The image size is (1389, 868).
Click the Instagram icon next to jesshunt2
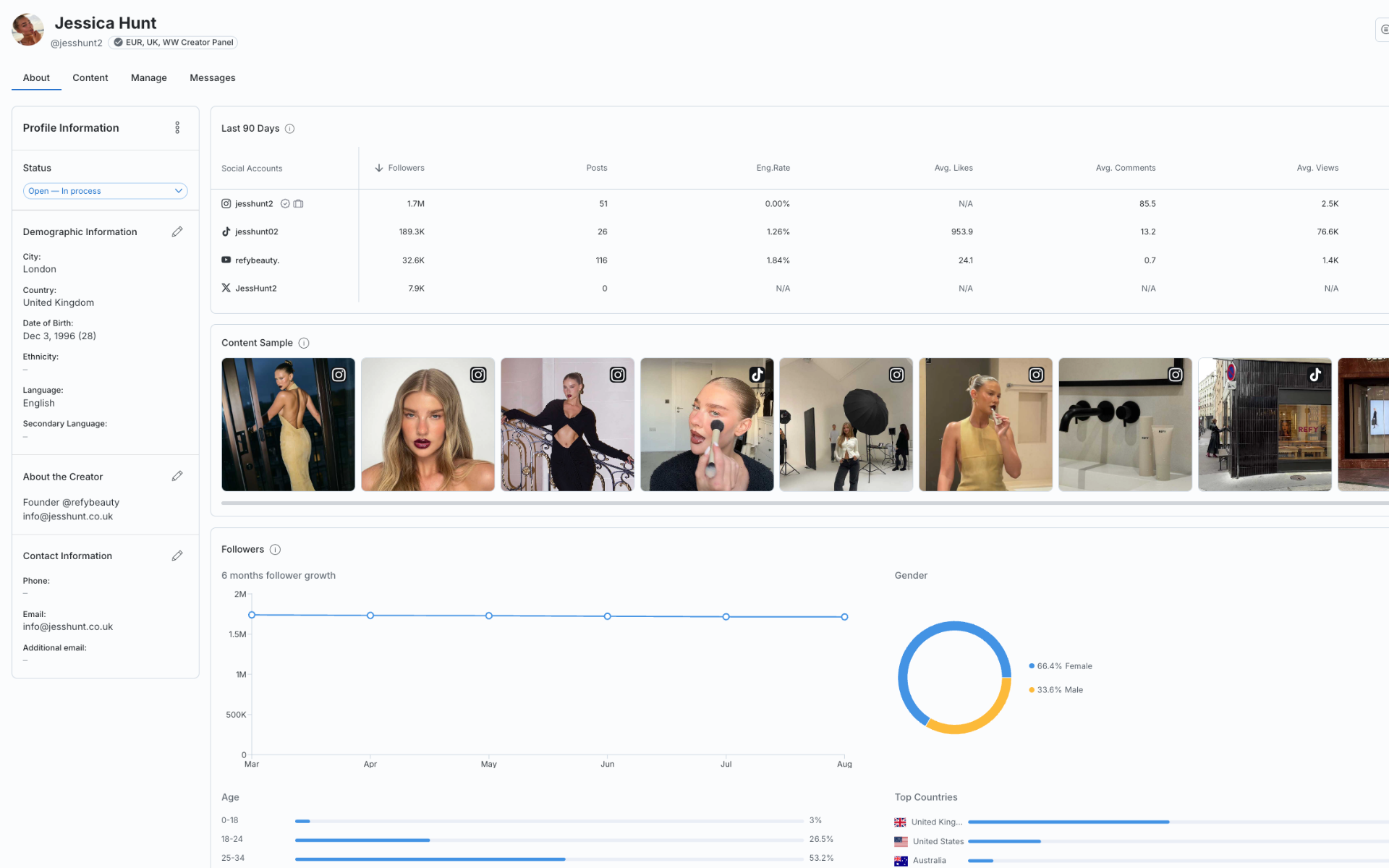[225, 203]
